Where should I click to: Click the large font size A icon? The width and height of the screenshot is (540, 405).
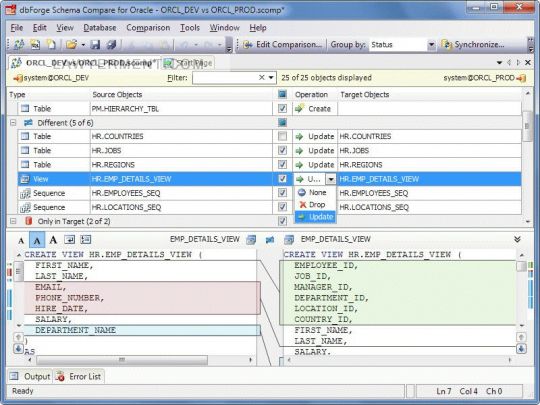(53, 239)
